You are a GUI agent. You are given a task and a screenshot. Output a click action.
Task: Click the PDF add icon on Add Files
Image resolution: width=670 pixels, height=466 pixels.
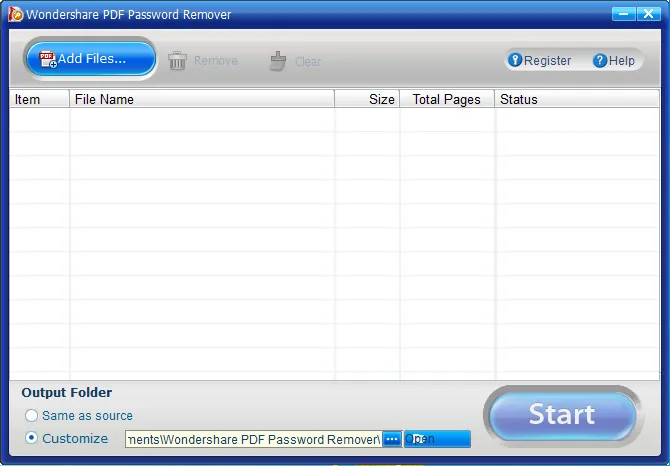click(x=48, y=59)
